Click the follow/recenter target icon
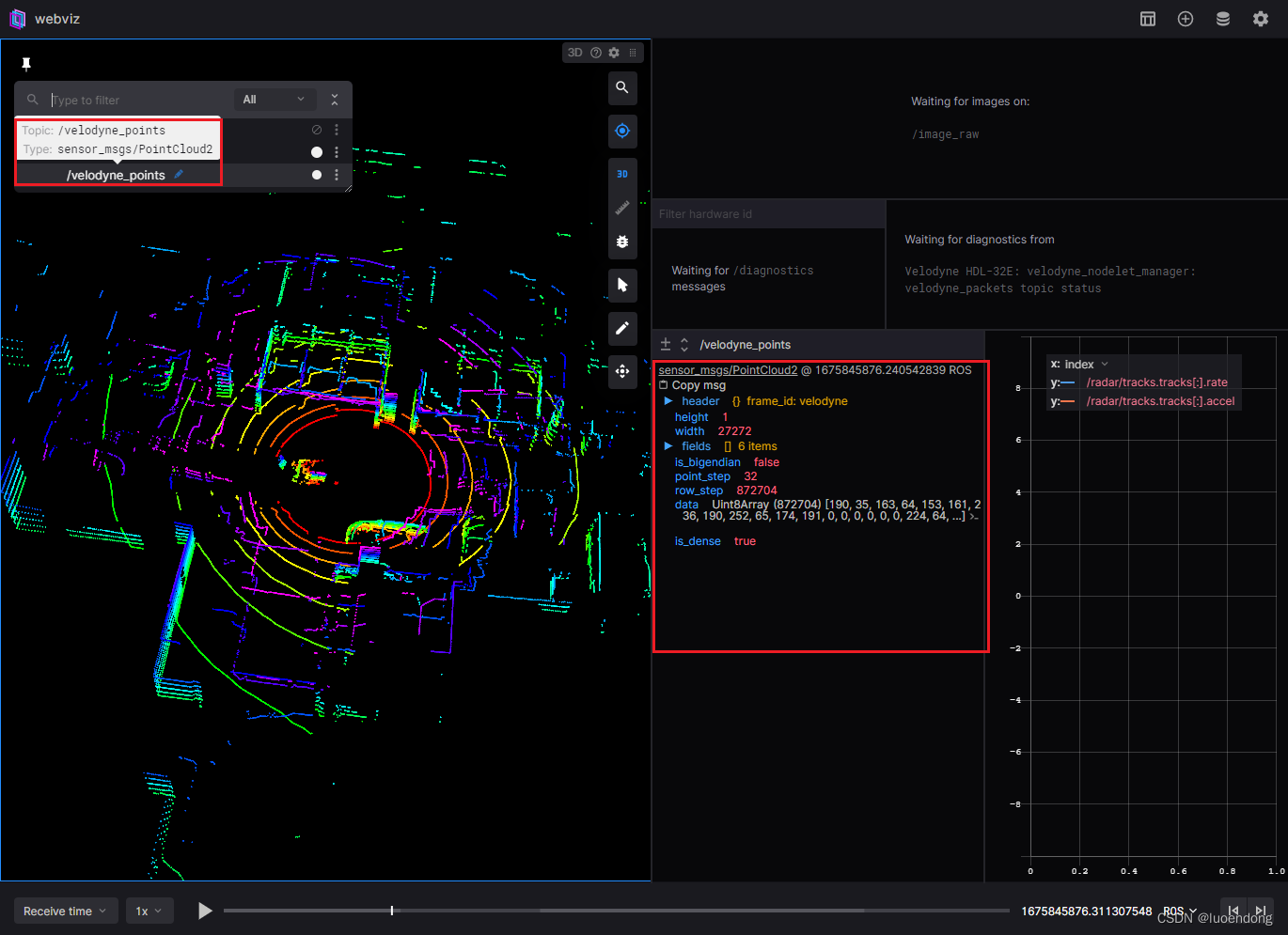Image resolution: width=1288 pixels, height=935 pixels. click(622, 132)
